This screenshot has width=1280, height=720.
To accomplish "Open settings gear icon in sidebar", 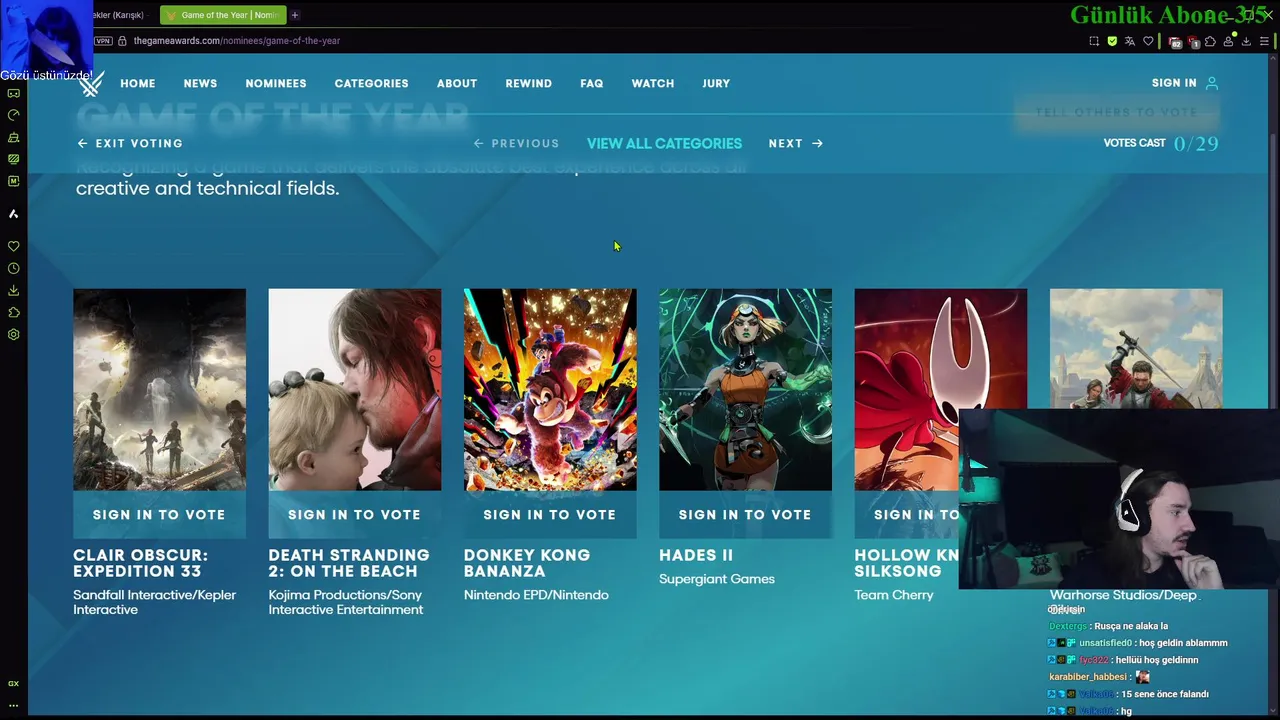I will coord(13,334).
